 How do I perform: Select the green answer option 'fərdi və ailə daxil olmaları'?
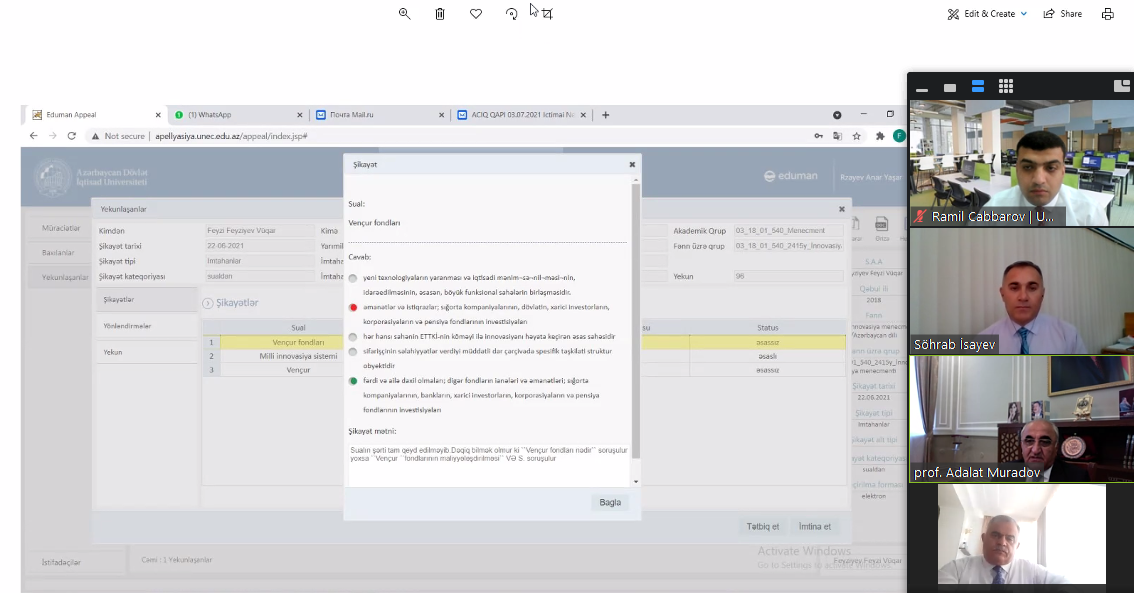pyautogui.click(x=353, y=381)
